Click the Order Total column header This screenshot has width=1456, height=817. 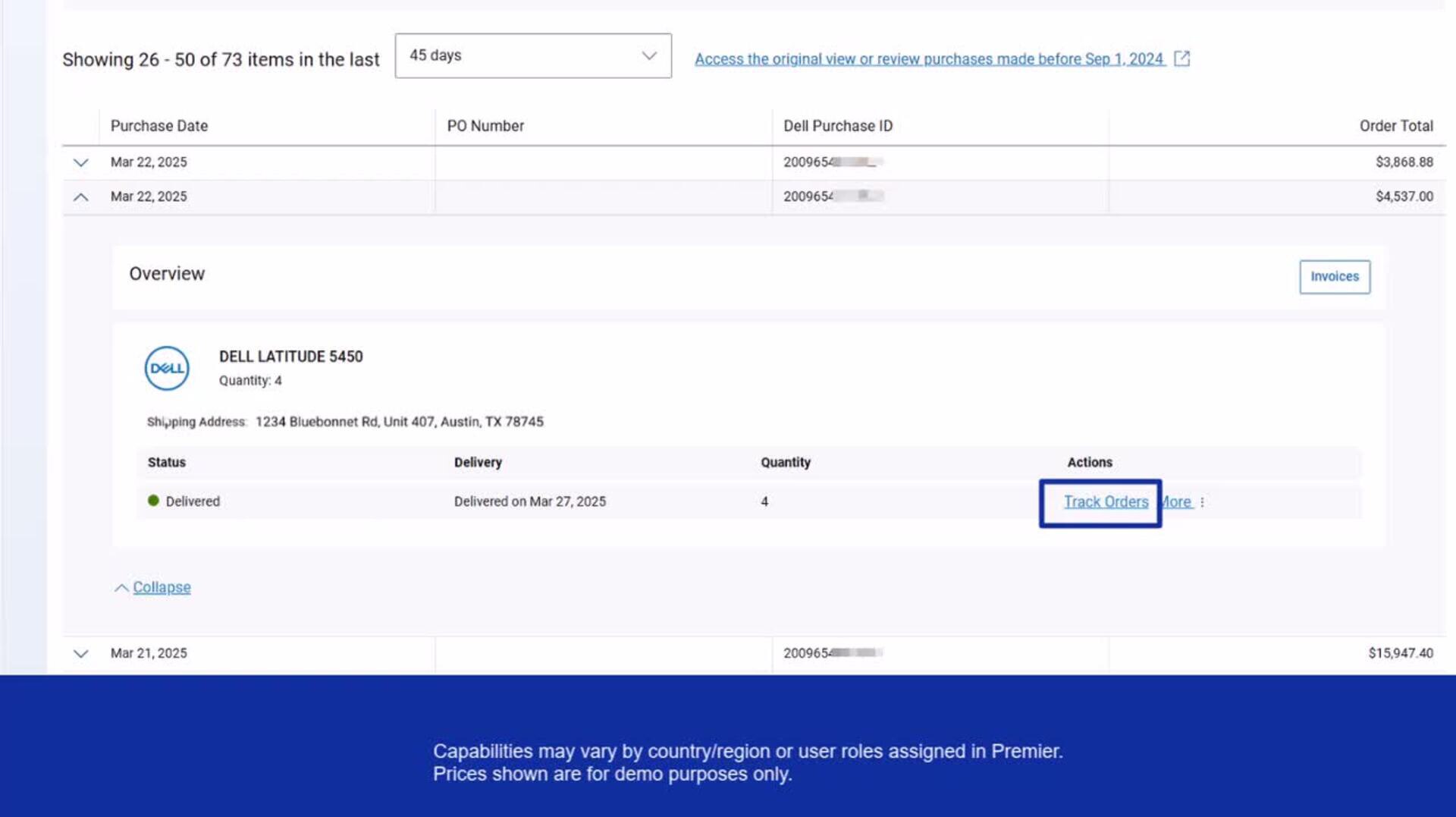coord(1396,126)
